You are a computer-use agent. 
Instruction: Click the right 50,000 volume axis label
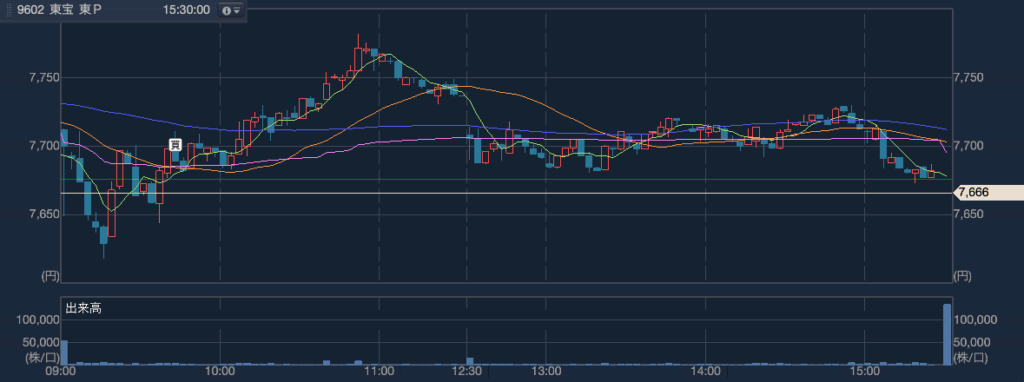(x=971, y=342)
